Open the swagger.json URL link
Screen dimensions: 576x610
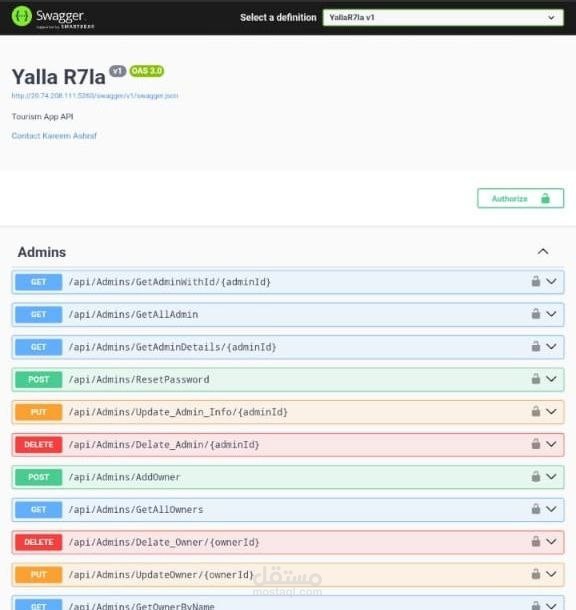click(95, 96)
